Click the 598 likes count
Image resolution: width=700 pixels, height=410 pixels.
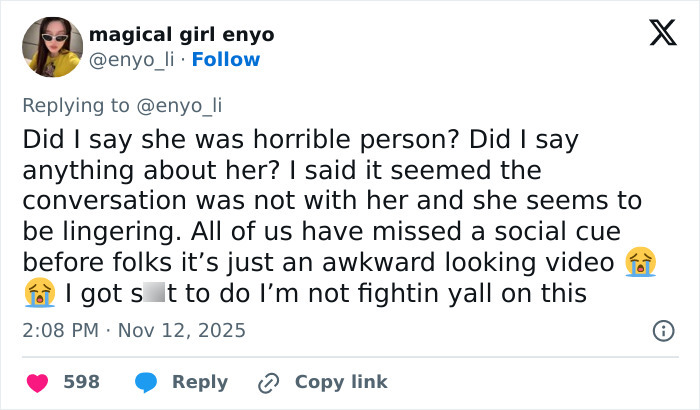pos(81,382)
